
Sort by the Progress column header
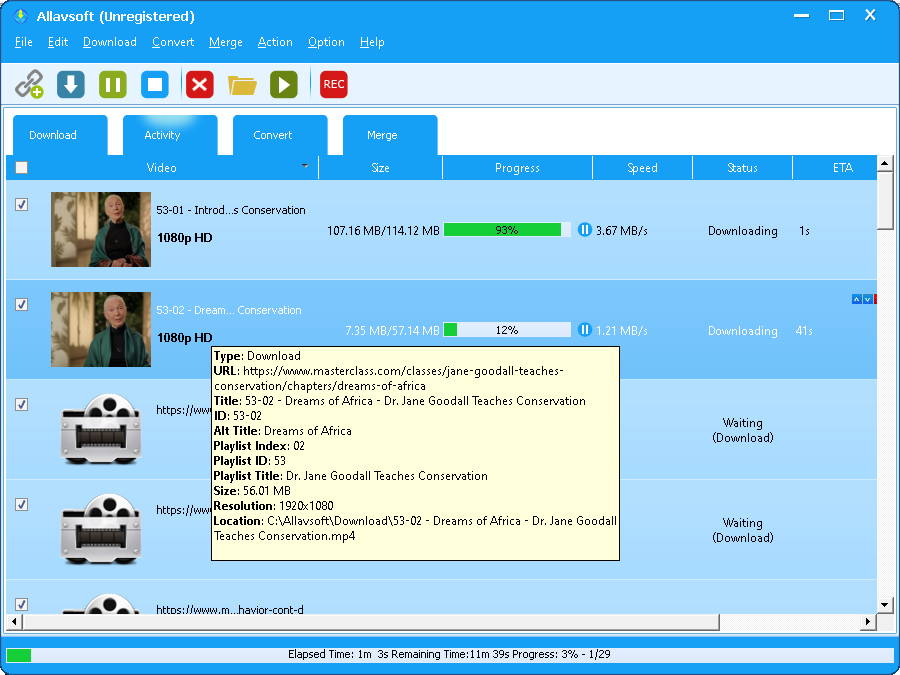(517, 168)
